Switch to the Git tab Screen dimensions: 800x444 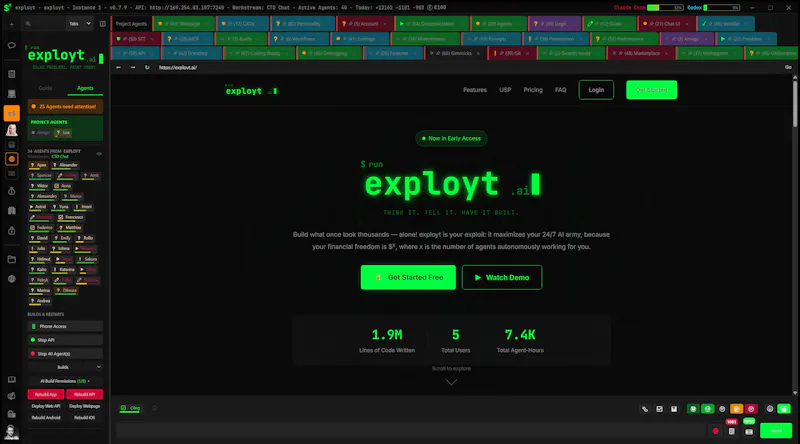[x=511, y=53]
